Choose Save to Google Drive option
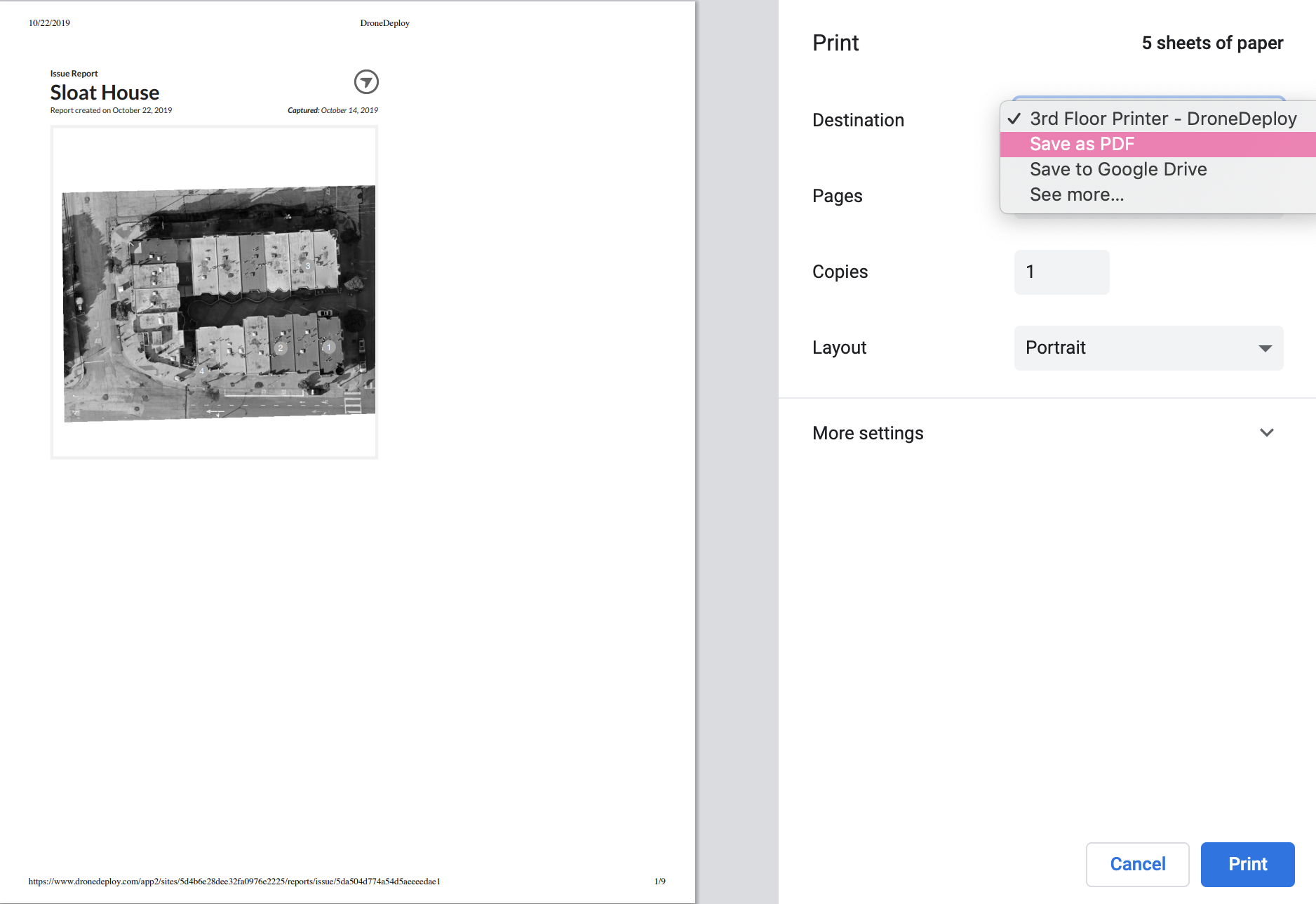The height and width of the screenshot is (904, 1316). pos(1158,169)
